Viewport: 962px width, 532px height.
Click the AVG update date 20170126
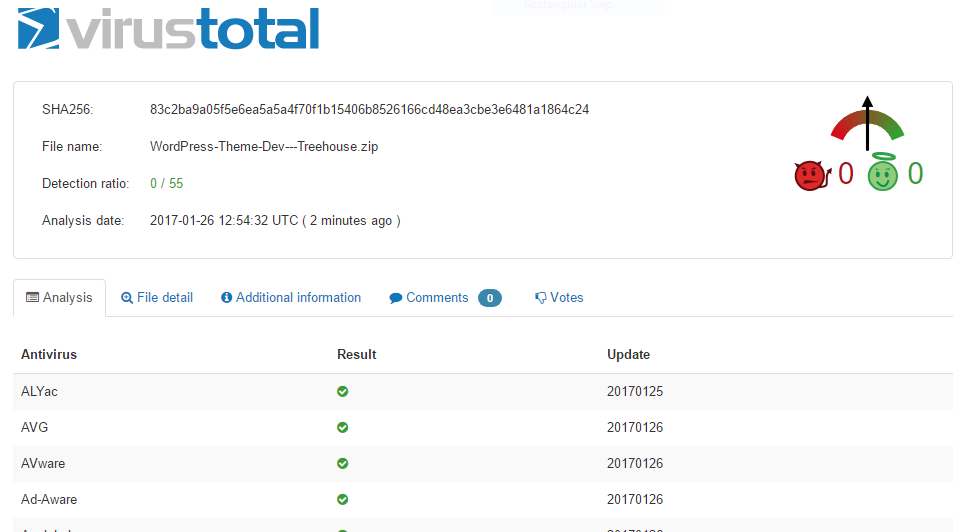(635, 427)
